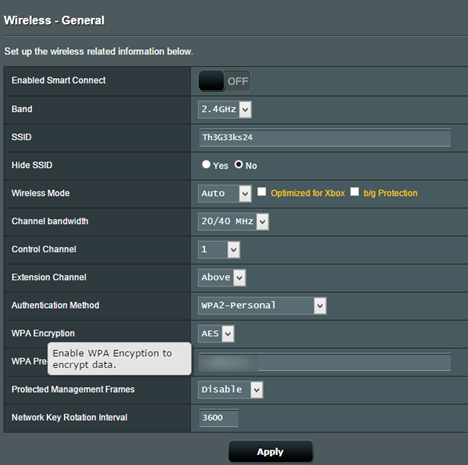Click the Enable WPA Encryption tooltip
Viewport: 468px width, 465px height.
coord(120,359)
